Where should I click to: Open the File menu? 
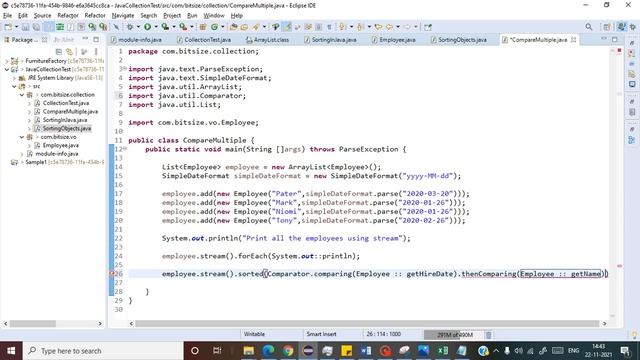(7, 16)
